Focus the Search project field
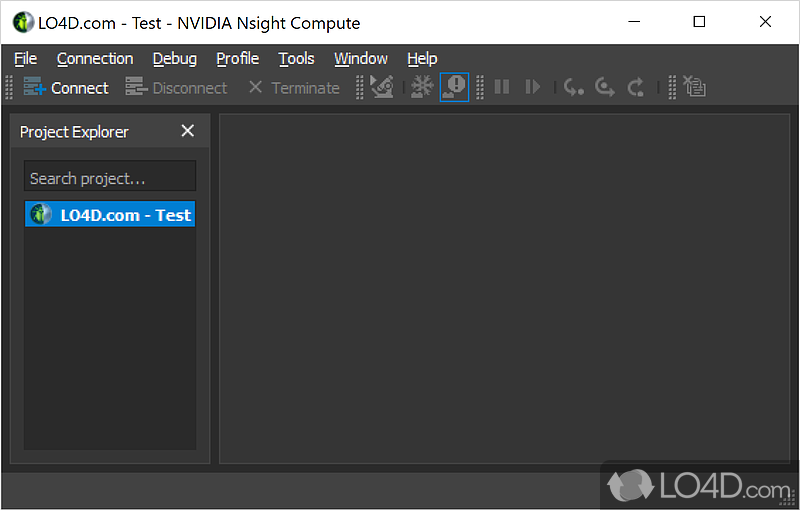The height and width of the screenshot is (510, 800). pos(110,176)
